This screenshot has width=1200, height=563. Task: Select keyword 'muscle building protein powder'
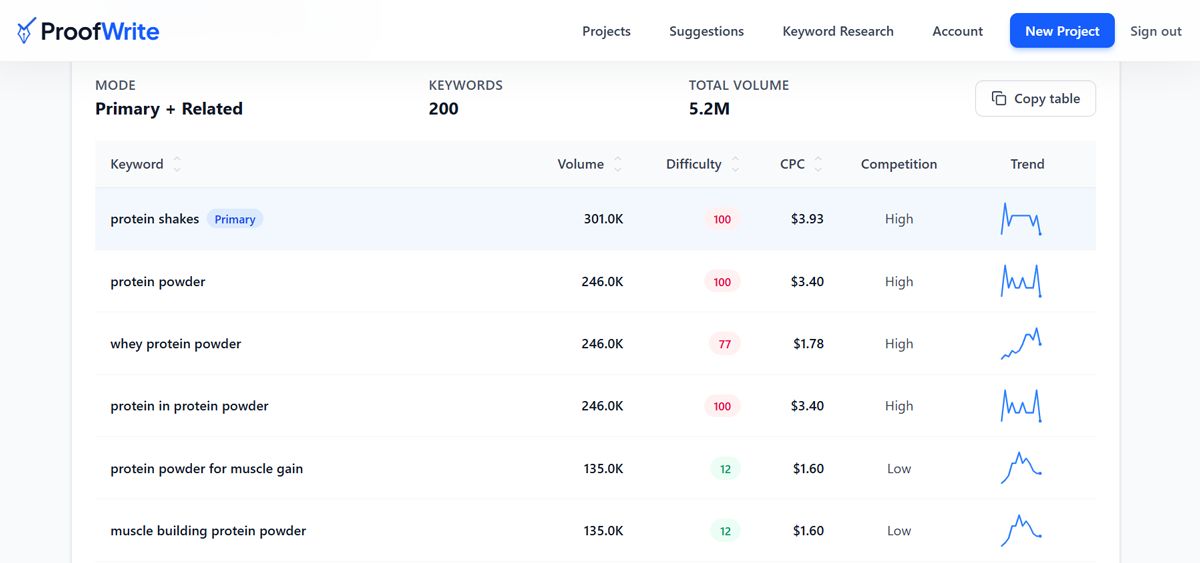coord(208,530)
